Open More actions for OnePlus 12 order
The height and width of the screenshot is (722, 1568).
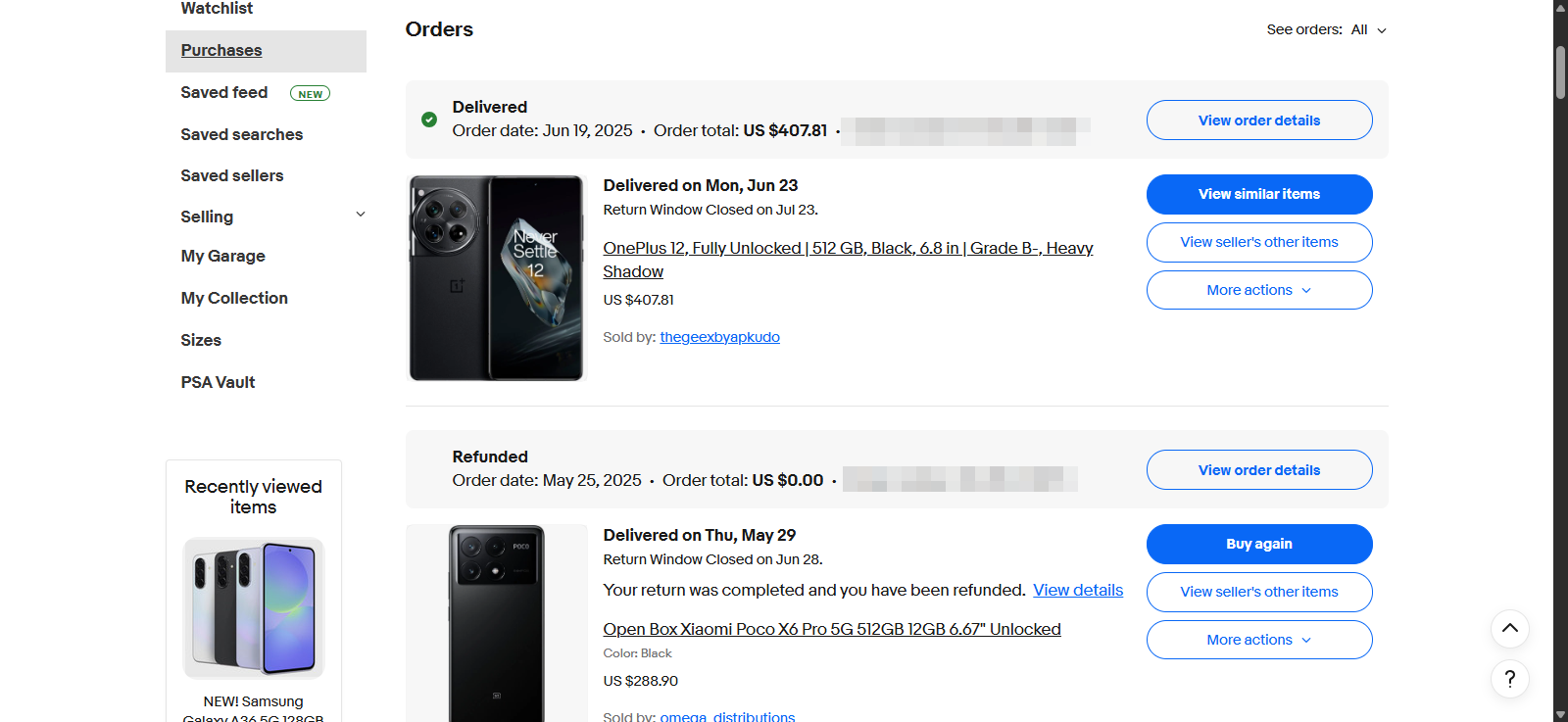pyautogui.click(x=1258, y=290)
